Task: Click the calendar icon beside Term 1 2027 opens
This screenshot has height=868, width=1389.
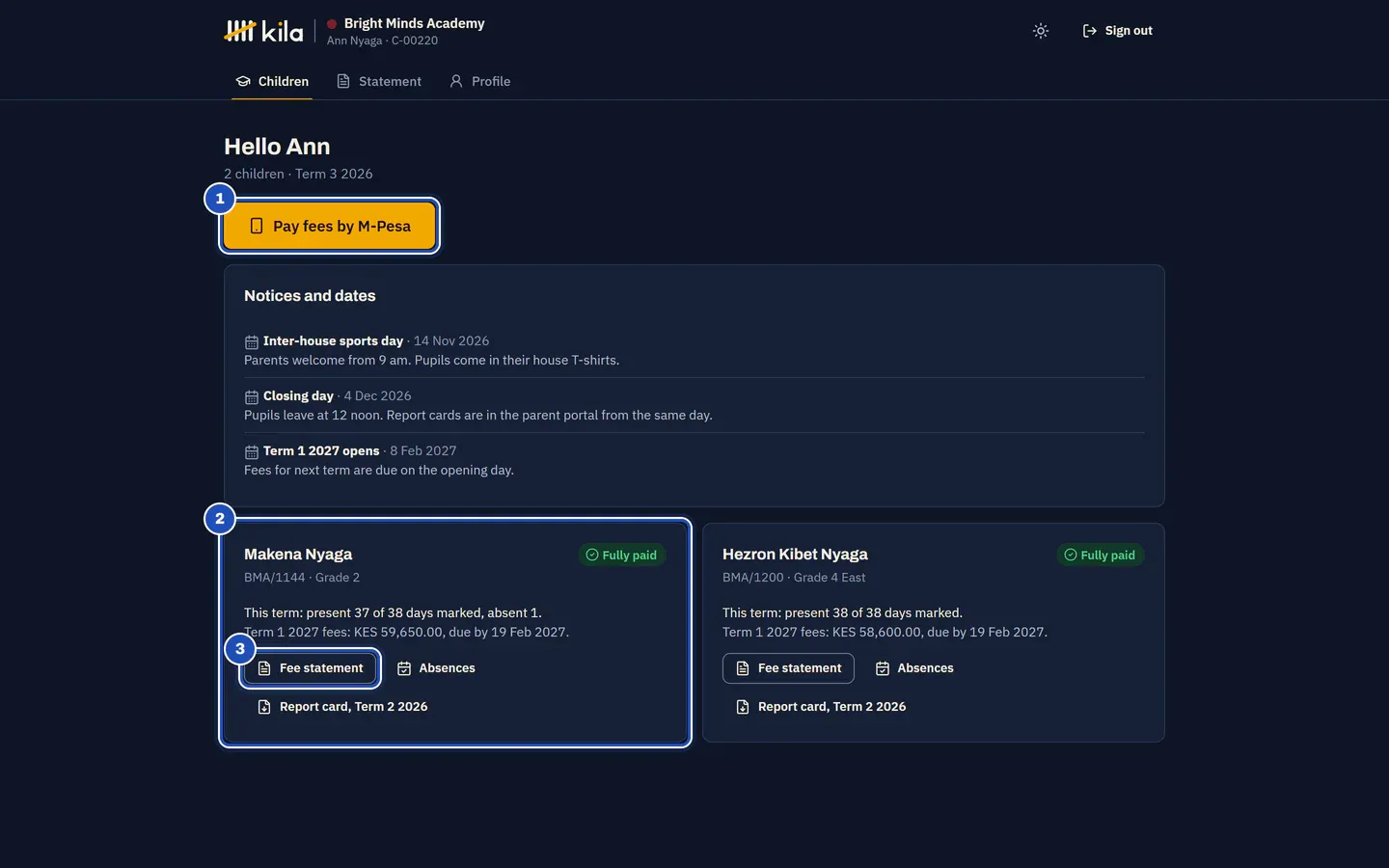Action: click(x=251, y=451)
